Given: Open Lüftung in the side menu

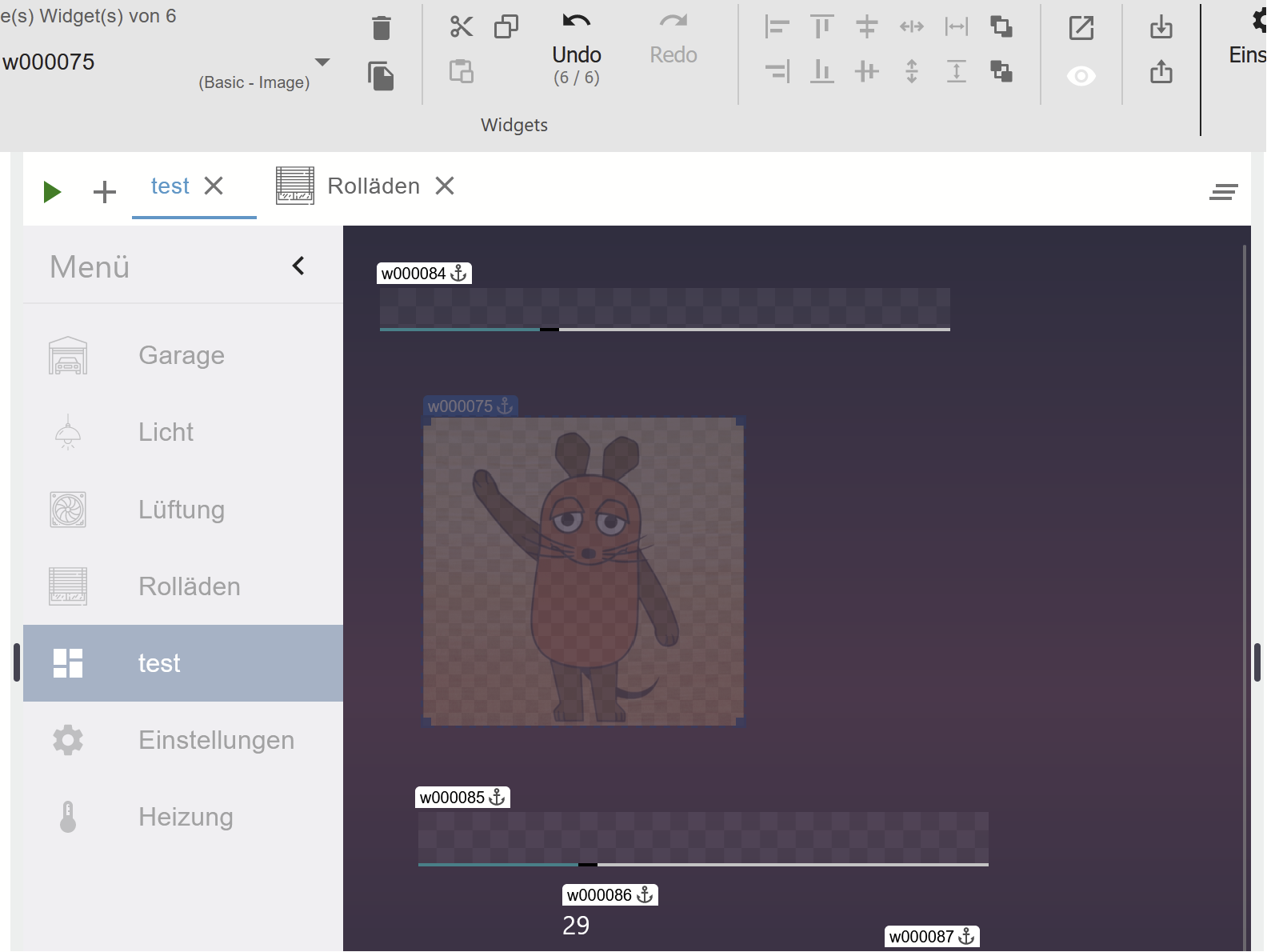Looking at the screenshot, I should point(183,510).
